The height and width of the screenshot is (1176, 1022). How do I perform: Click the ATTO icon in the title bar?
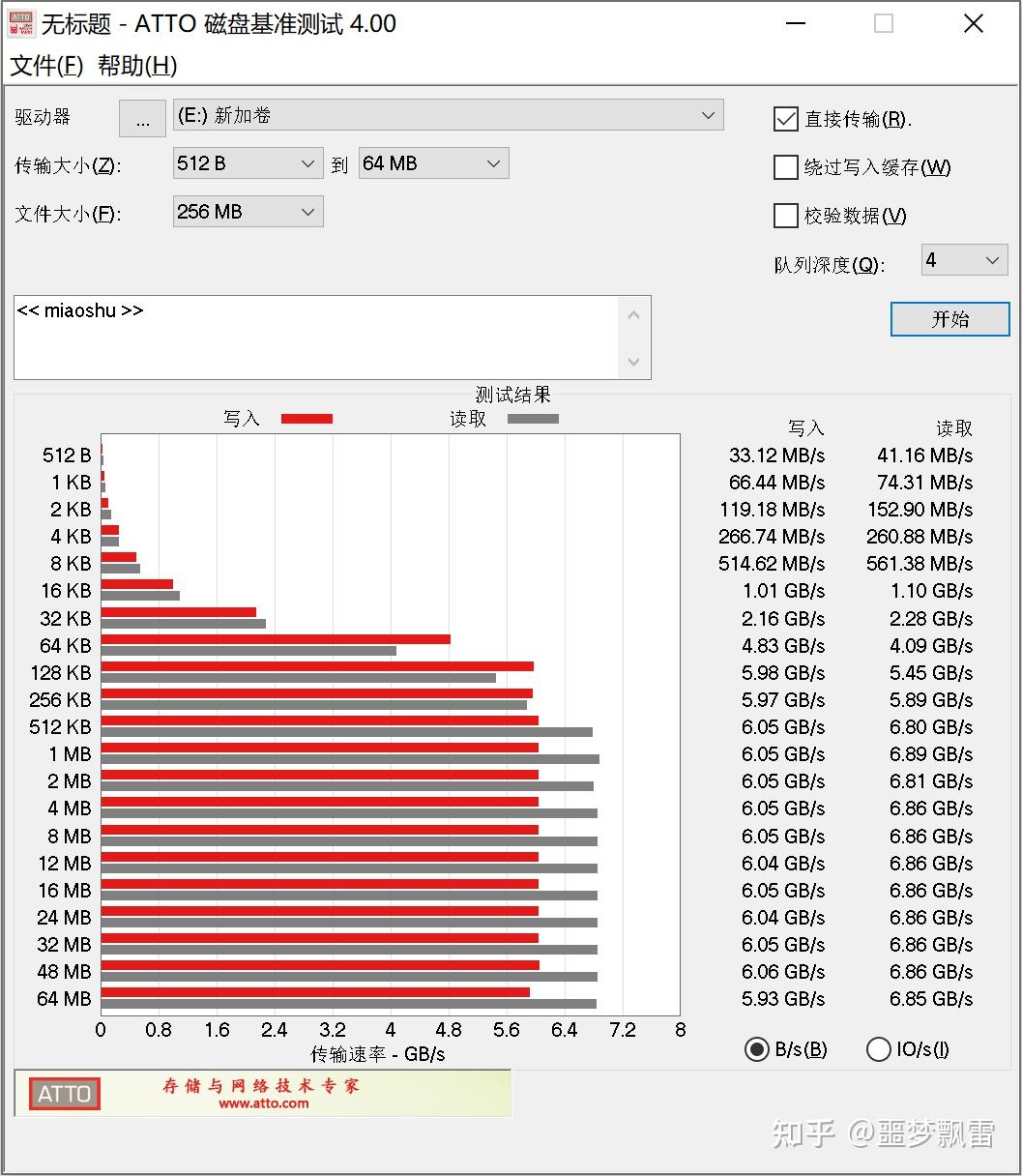tap(20, 23)
